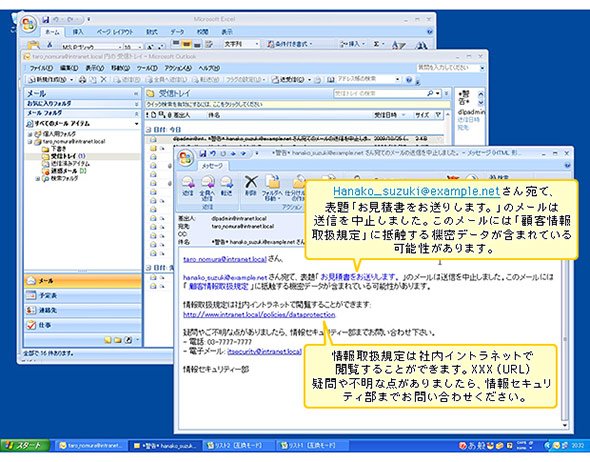
Task: Collapse the taro_nomura@intranet.local mailbox tree
Action: [29, 142]
